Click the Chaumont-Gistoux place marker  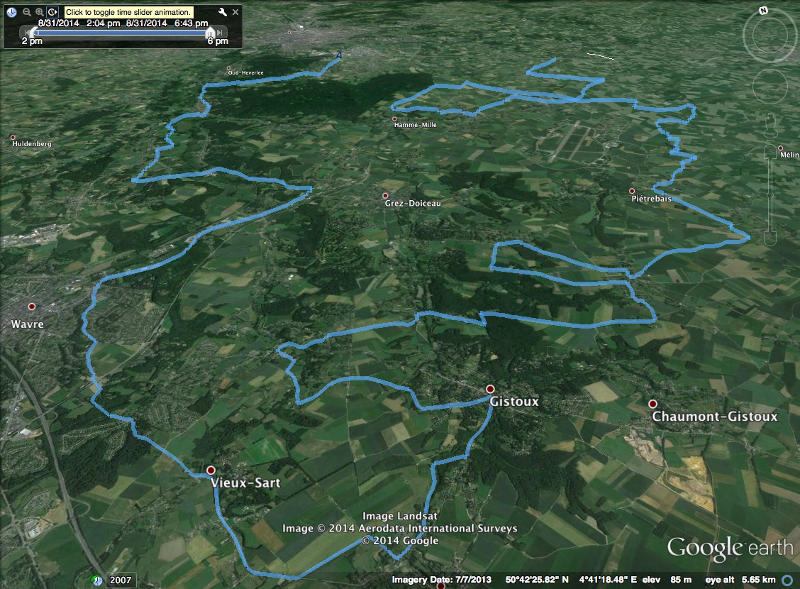tap(653, 403)
